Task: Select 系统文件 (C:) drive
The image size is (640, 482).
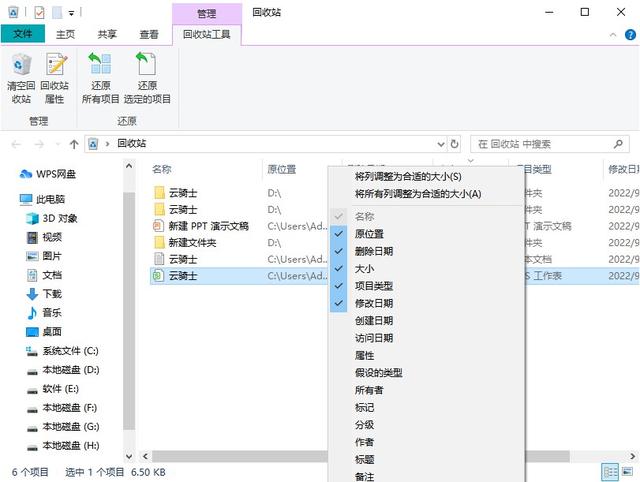Action: [62, 351]
